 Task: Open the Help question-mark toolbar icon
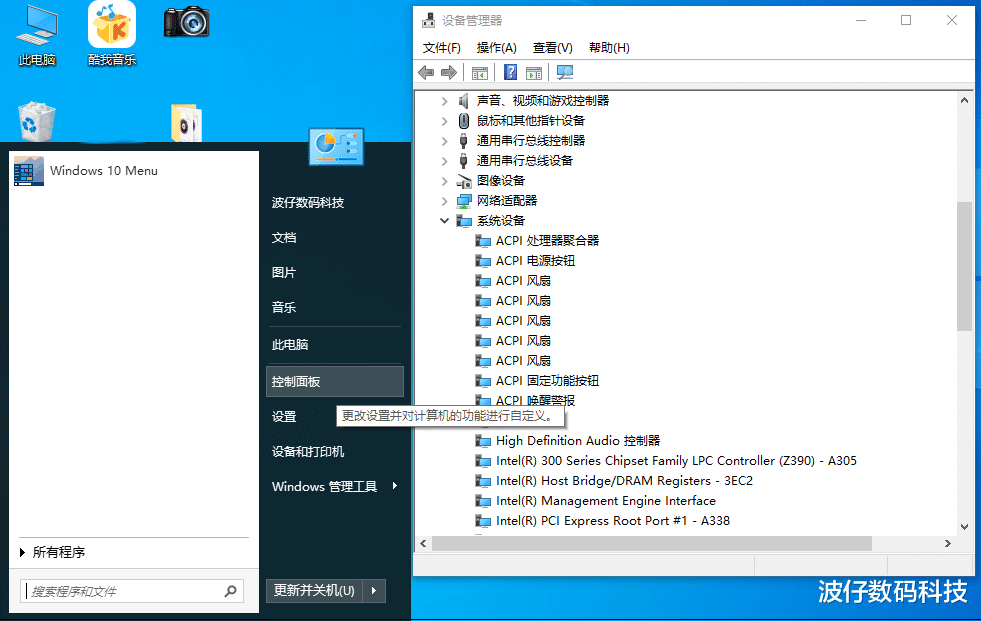(x=511, y=73)
